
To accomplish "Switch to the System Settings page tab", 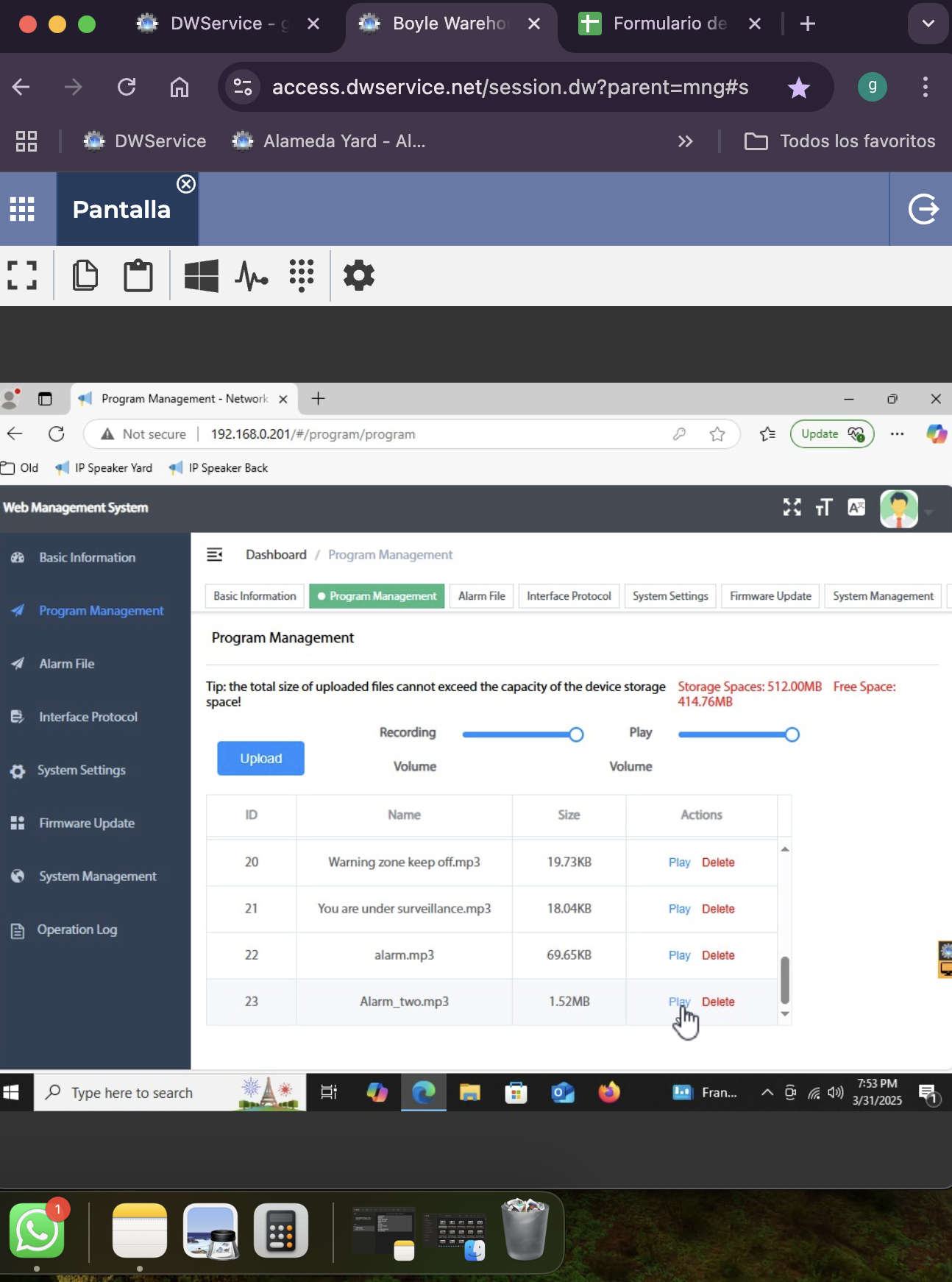I will 670,596.
